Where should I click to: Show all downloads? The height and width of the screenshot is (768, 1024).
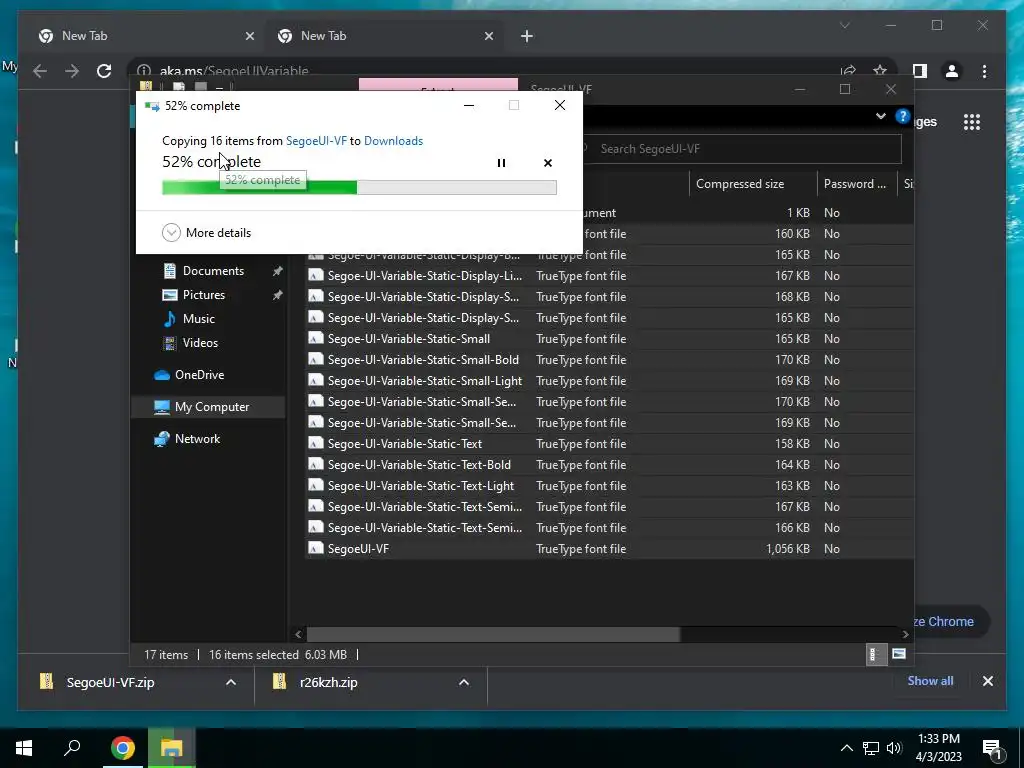[930, 681]
